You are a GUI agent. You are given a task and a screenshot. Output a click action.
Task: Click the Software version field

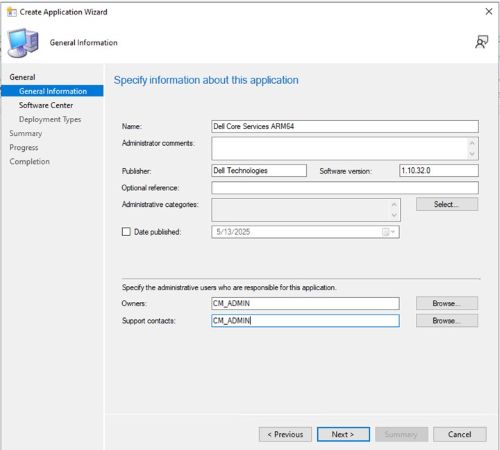pos(439,170)
